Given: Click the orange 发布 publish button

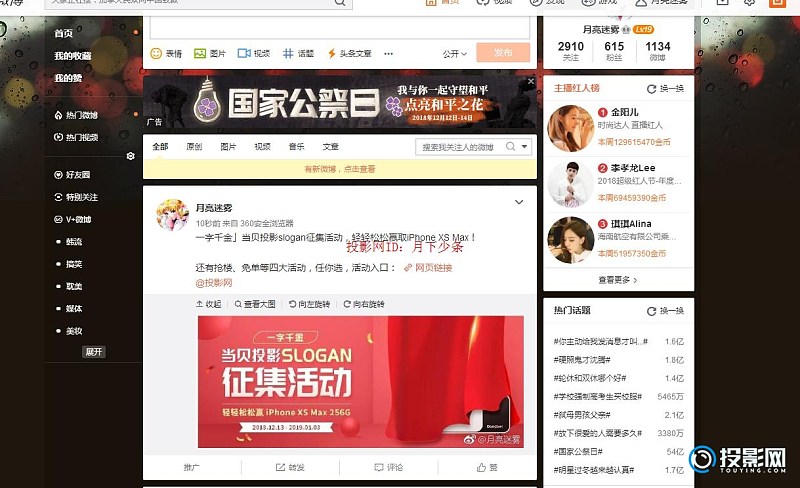Looking at the screenshot, I should click(x=503, y=53).
